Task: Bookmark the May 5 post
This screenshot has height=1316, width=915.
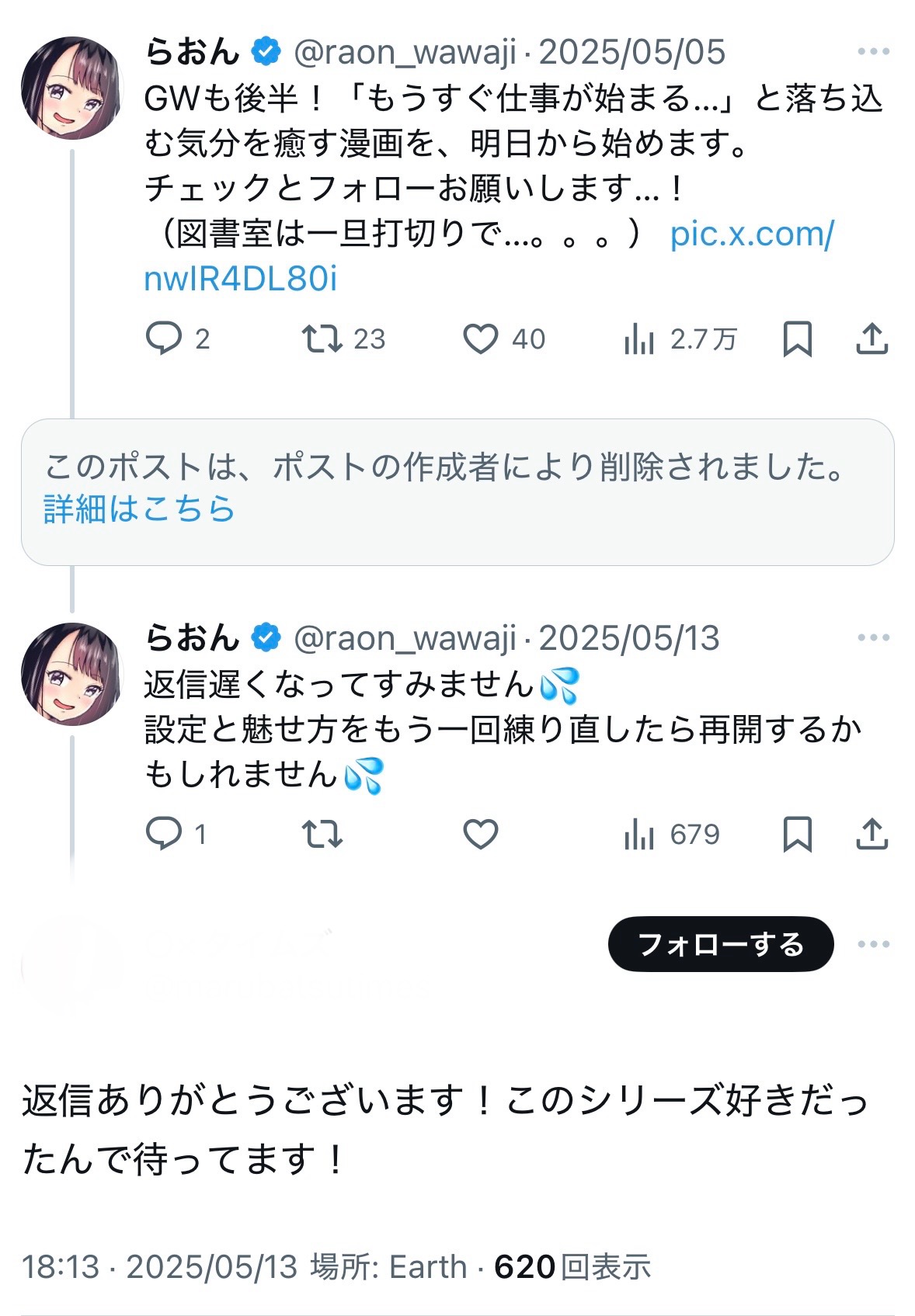Action: tap(798, 339)
